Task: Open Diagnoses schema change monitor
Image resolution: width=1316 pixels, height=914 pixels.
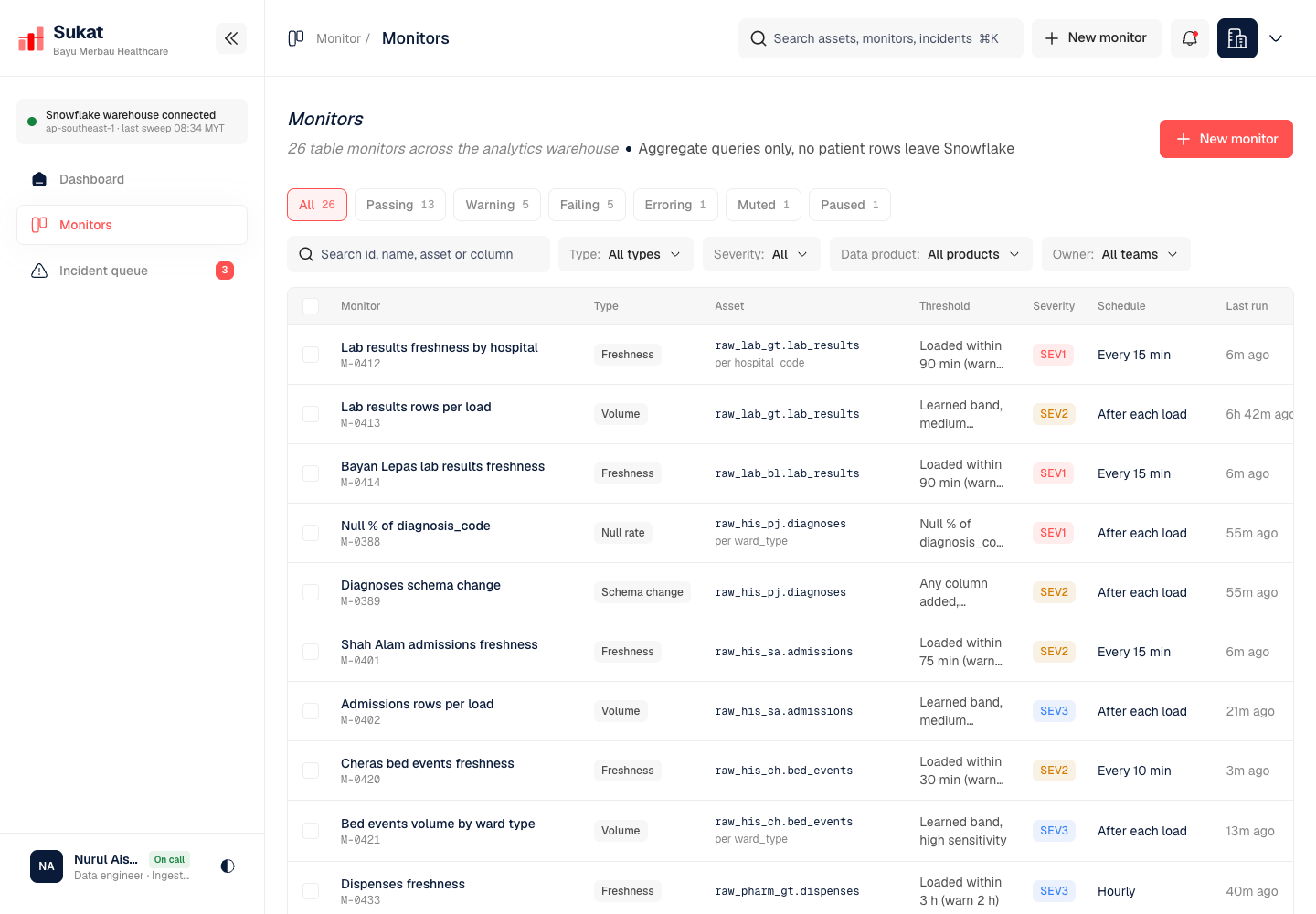Action: click(x=420, y=585)
